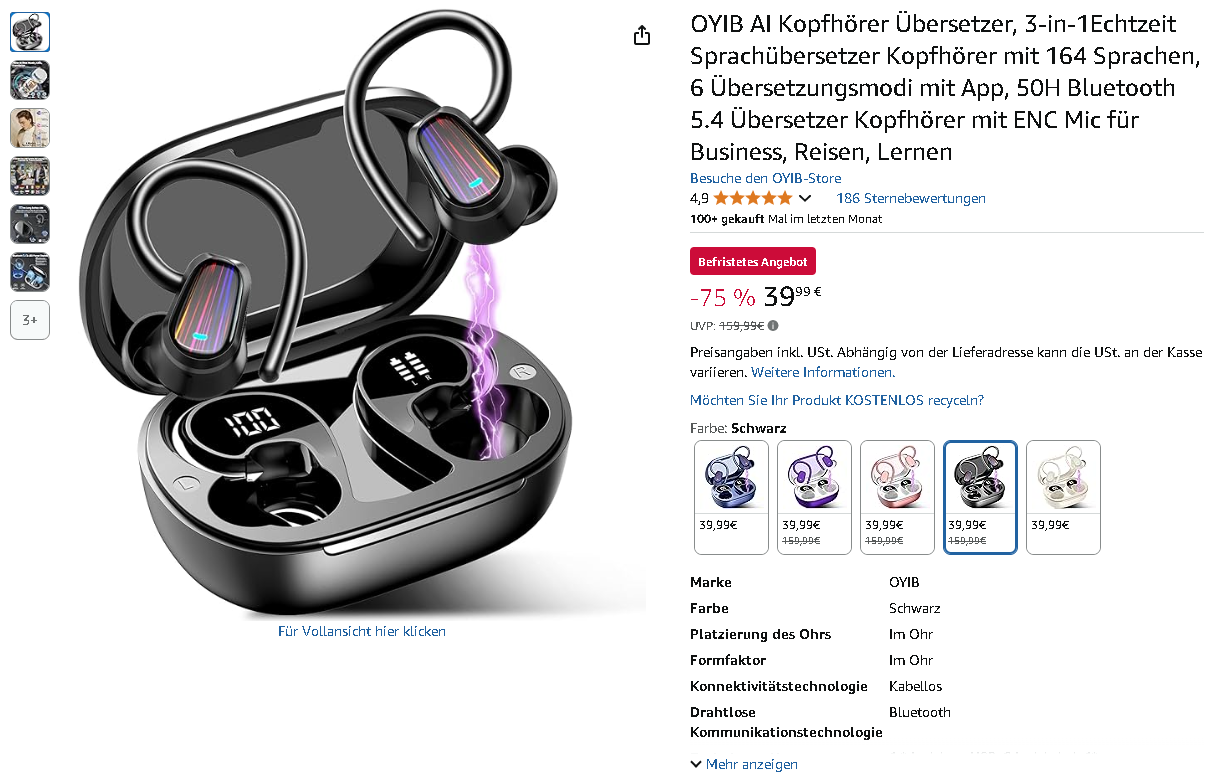Screen dimensions: 1207x776
Task: Choose the black Schwarz color variant
Action: pyautogui.click(x=980, y=497)
